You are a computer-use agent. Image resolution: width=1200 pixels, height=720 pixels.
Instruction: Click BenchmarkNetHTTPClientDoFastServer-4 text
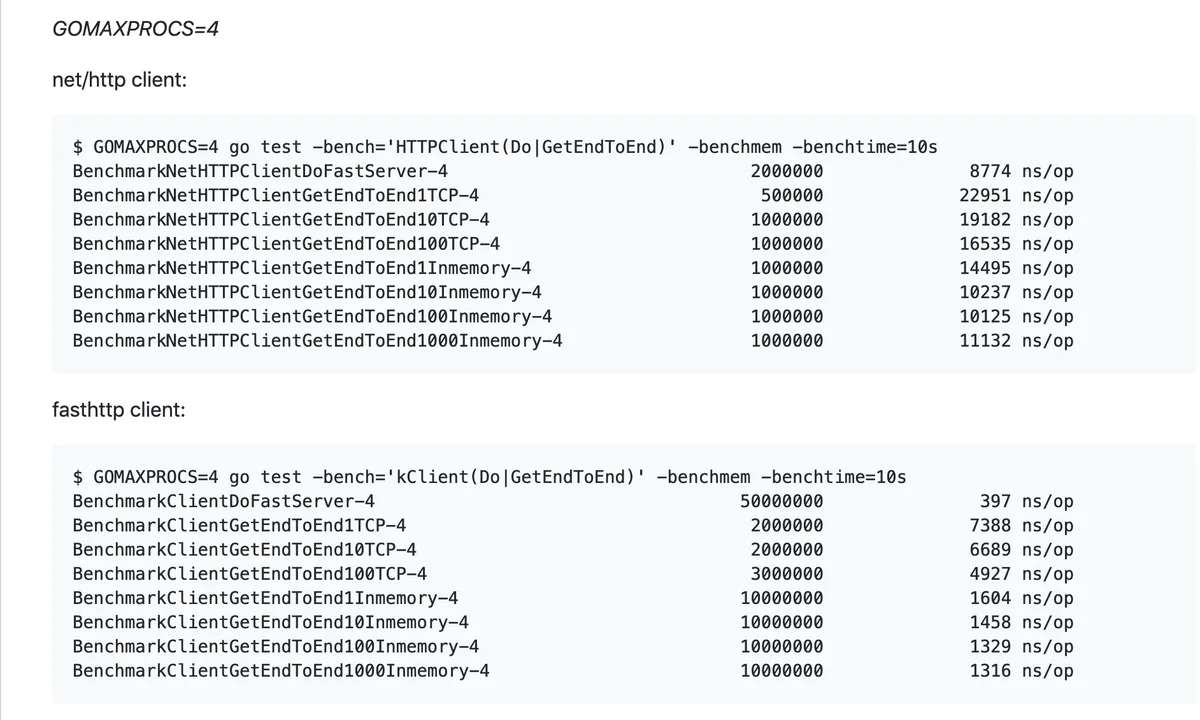click(x=260, y=171)
